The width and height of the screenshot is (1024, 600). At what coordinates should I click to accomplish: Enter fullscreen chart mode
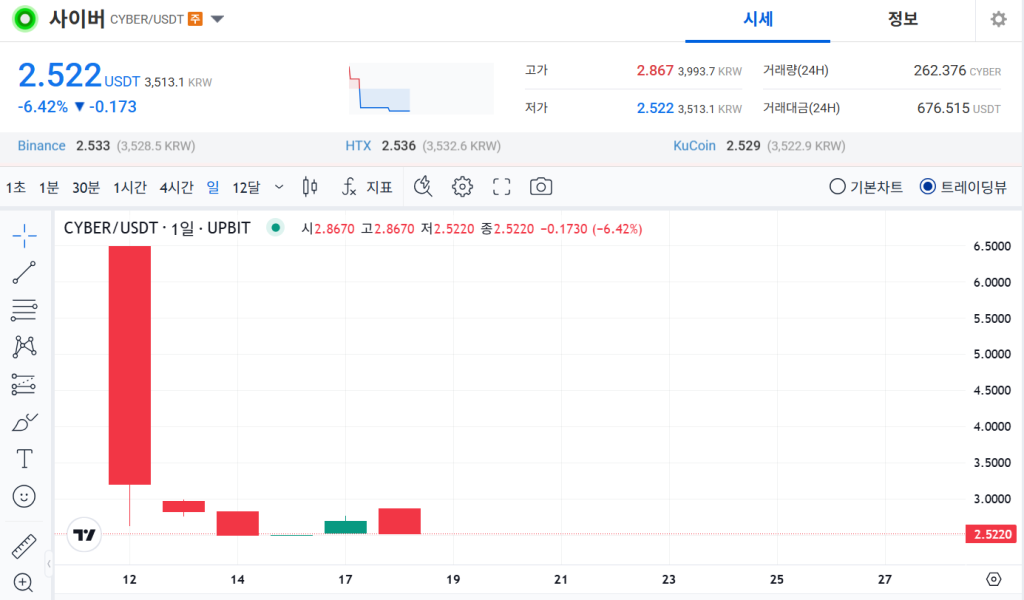[x=502, y=187]
